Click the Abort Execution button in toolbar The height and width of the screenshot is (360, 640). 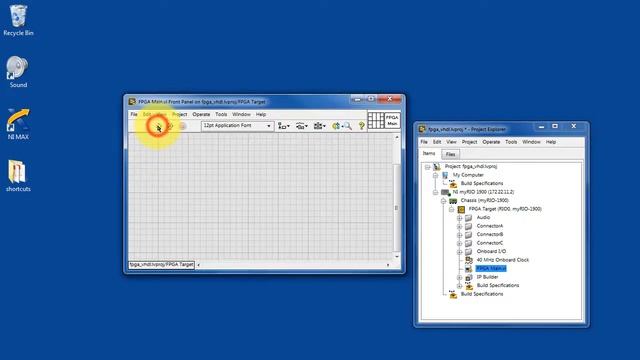pos(182,127)
